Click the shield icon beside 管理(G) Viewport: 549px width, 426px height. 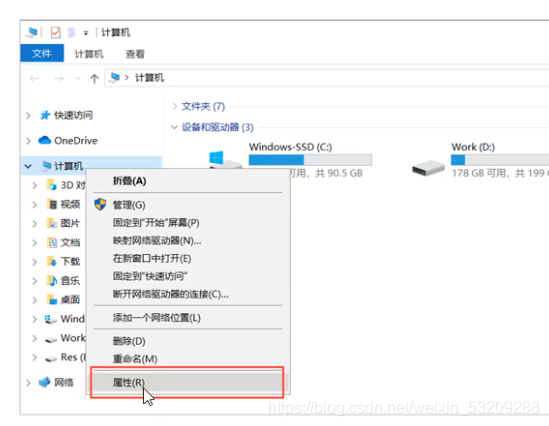point(100,204)
